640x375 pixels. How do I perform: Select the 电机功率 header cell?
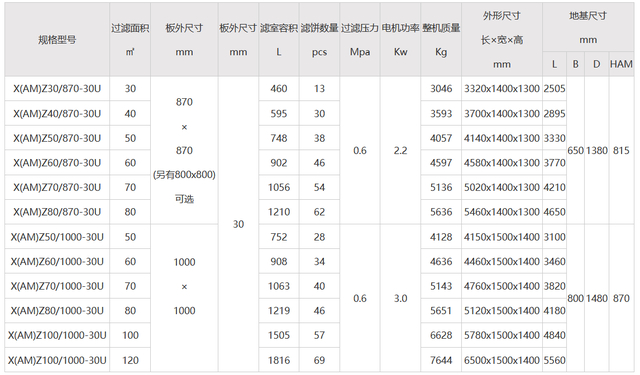click(x=400, y=40)
